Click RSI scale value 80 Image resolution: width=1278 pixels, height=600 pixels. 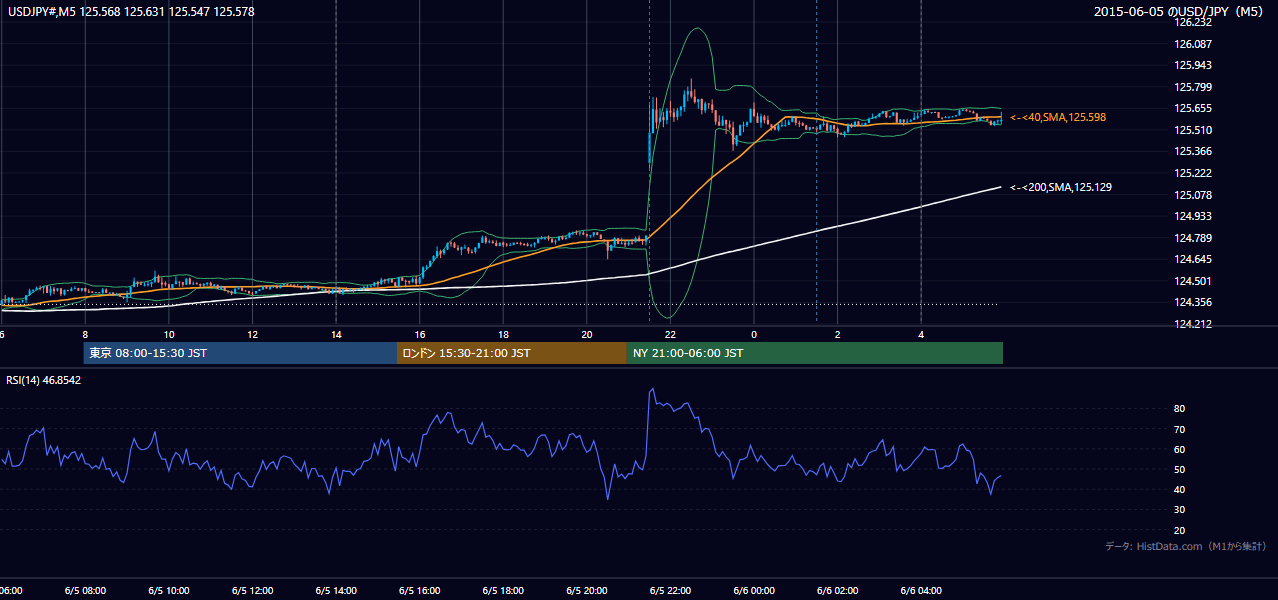click(1180, 409)
